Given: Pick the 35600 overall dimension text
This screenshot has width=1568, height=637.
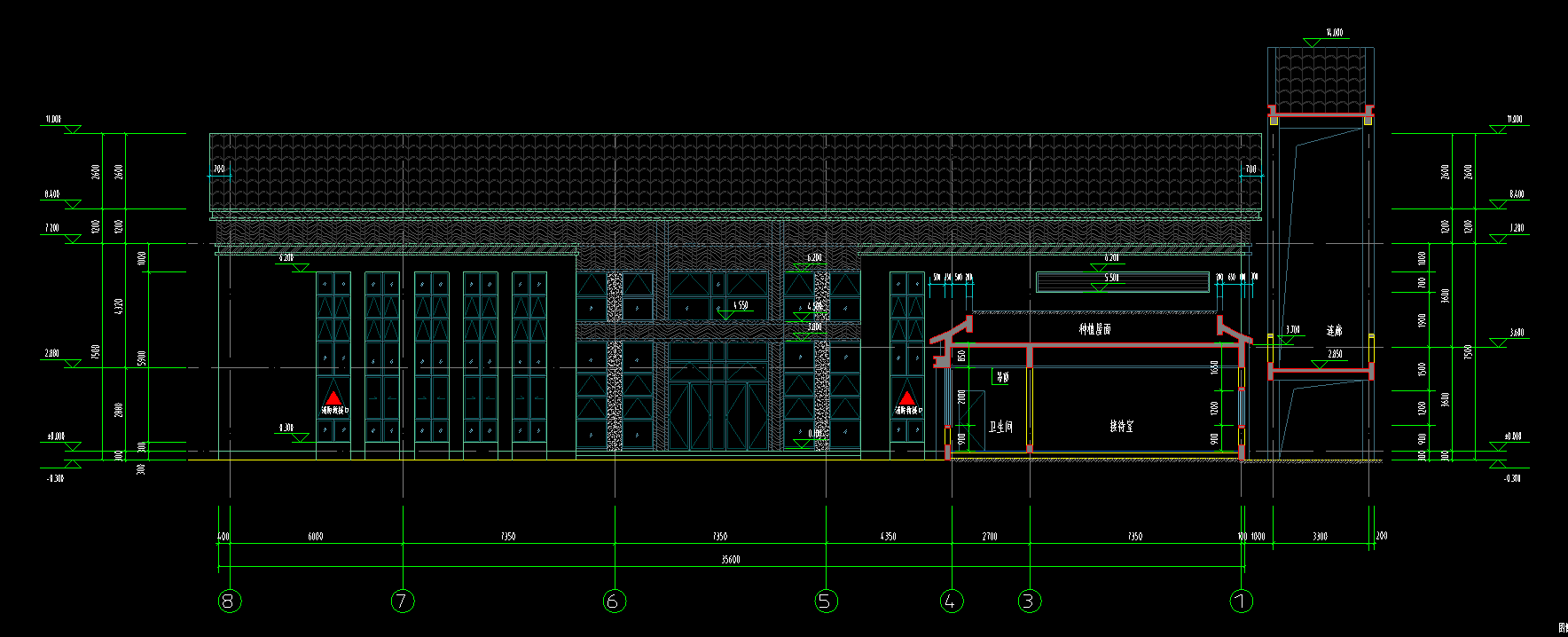Looking at the screenshot, I should click(x=730, y=560).
